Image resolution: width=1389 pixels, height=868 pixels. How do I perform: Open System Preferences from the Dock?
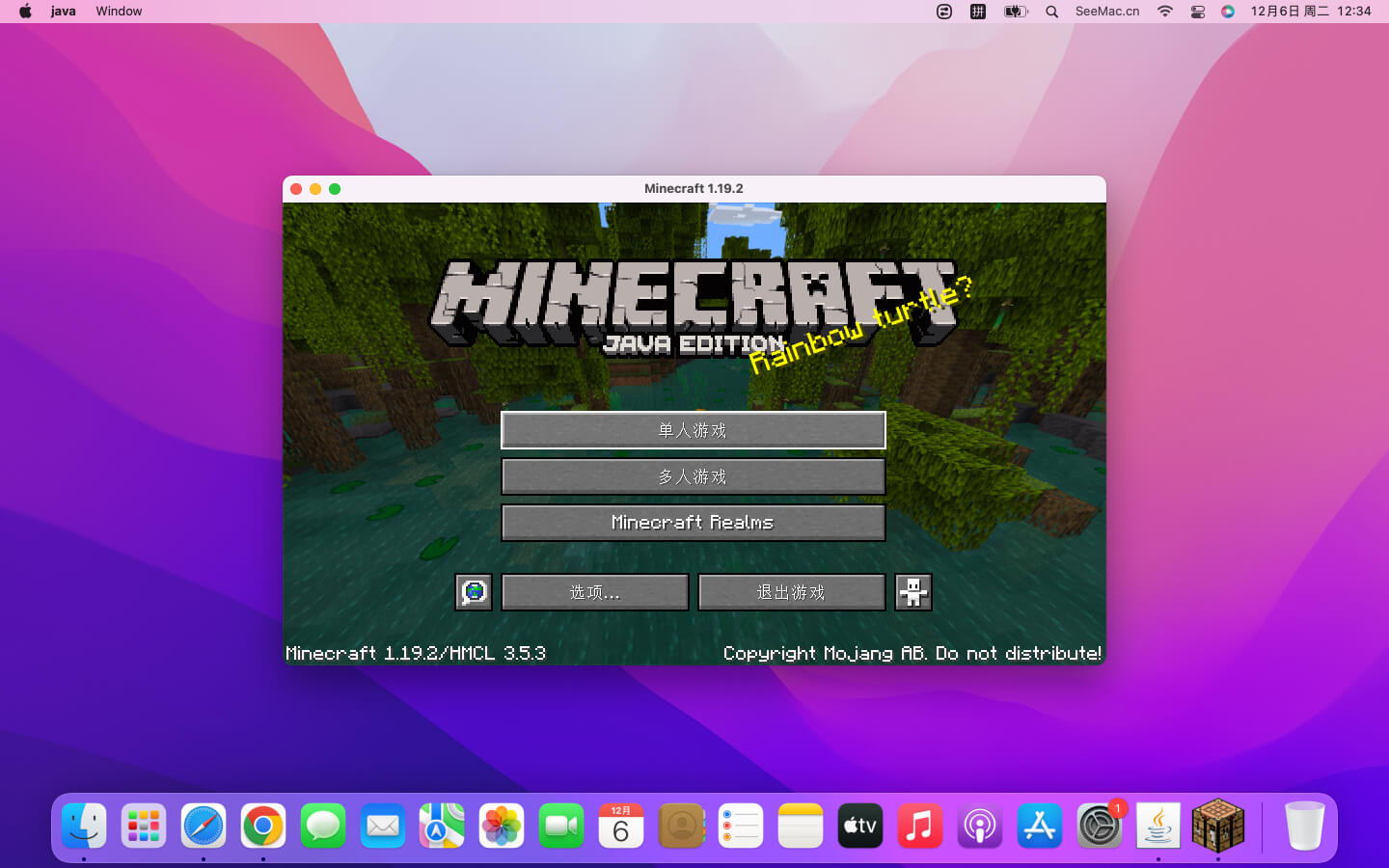(1100, 827)
